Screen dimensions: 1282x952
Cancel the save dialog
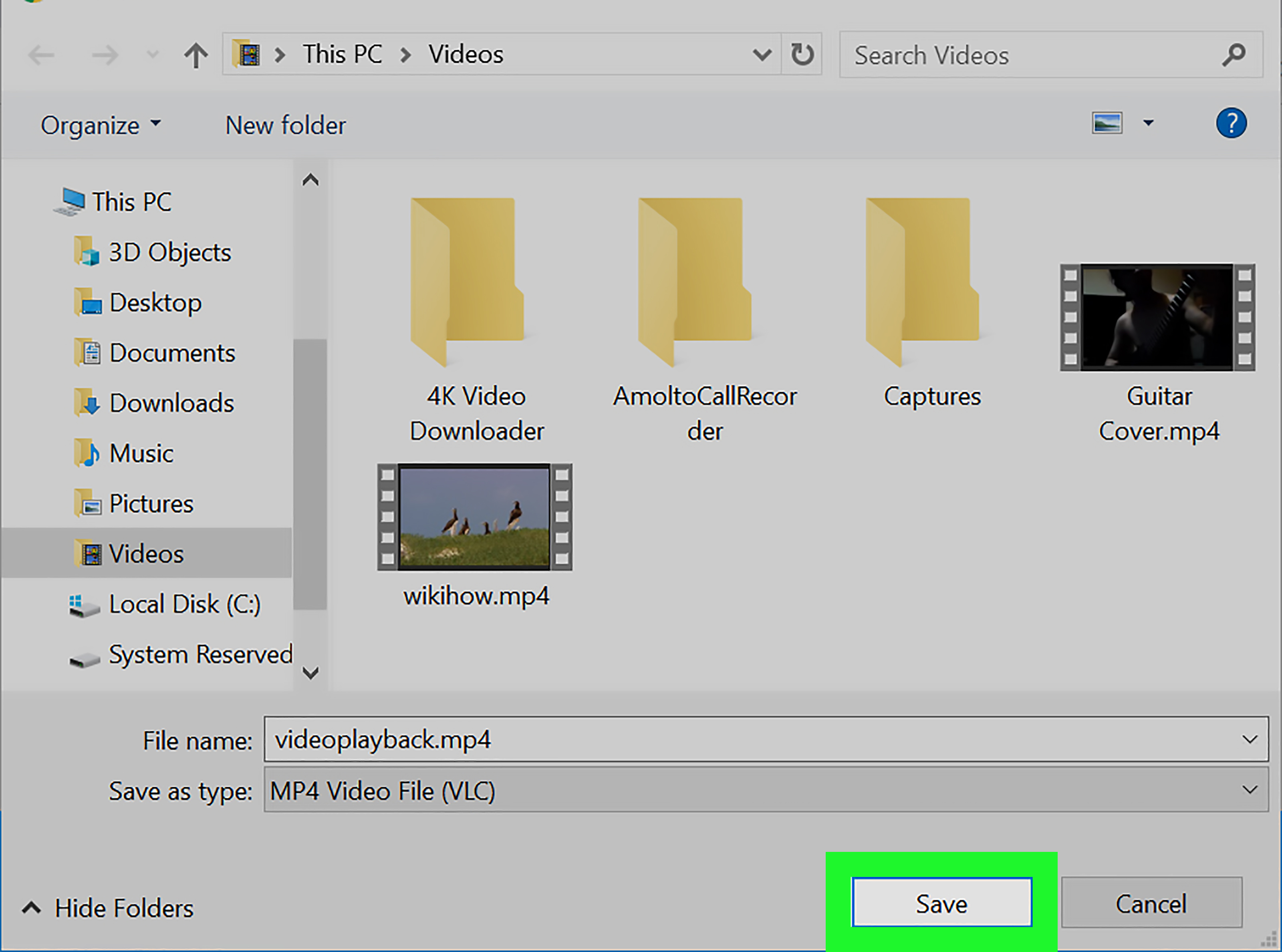[x=1151, y=903]
